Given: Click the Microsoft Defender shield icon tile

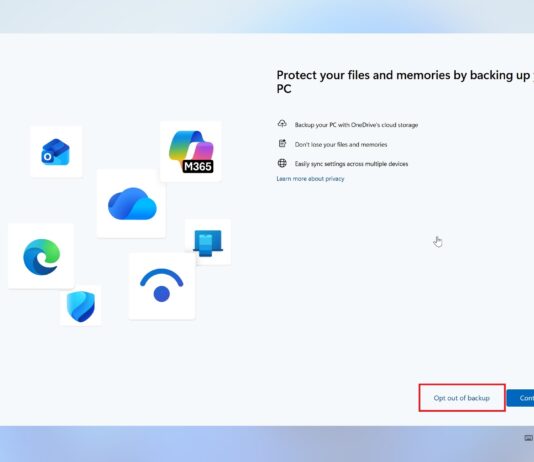Looking at the screenshot, I should tap(81, 306).
